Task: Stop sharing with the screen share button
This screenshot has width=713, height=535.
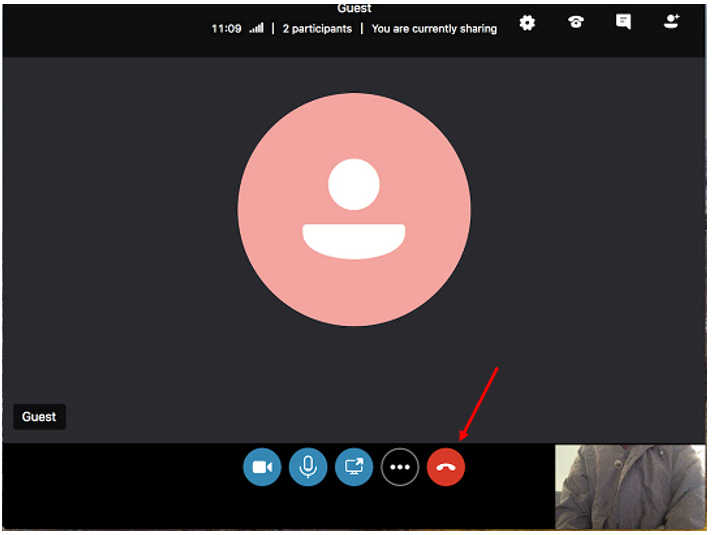Action: click(354, 467)
